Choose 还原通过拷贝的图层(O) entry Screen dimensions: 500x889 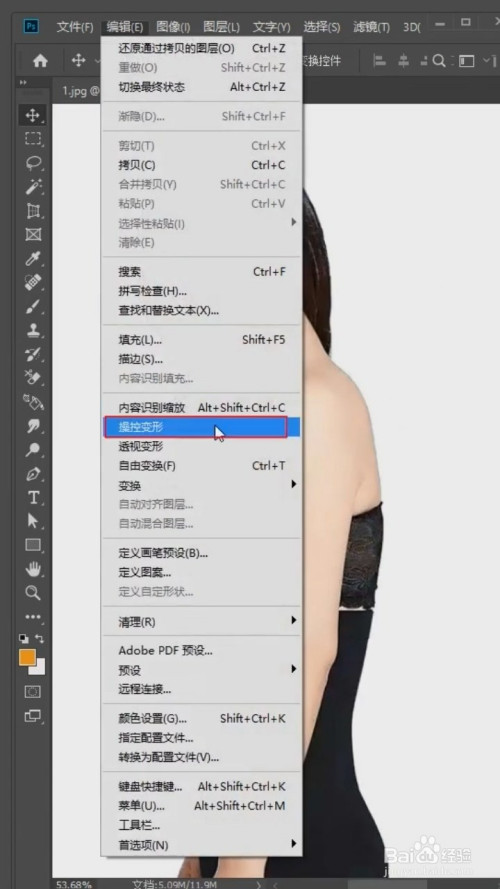(x=201, y=49)
